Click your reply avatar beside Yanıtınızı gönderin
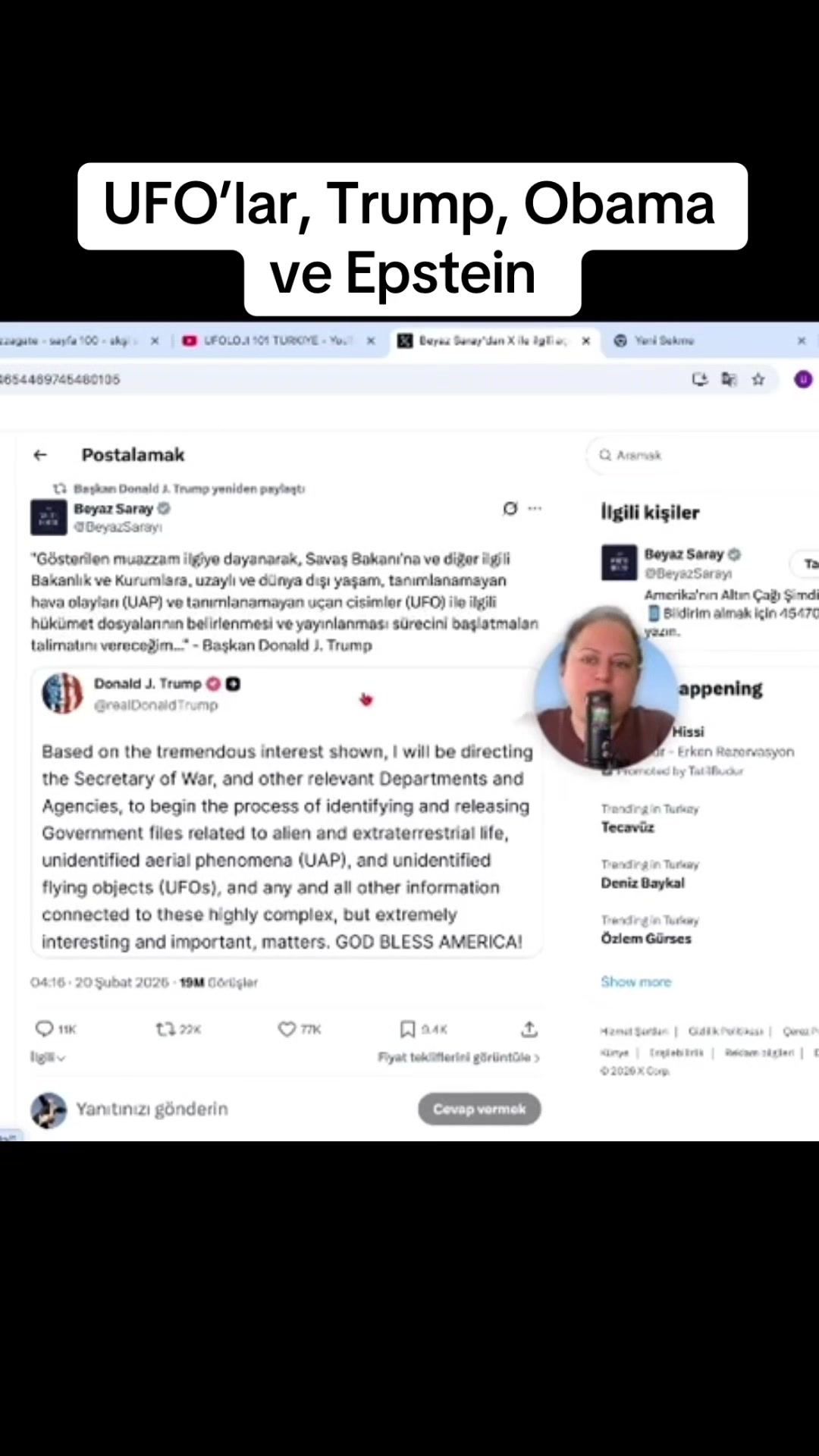Screen dimensions: 819x1456 (x=49, y=1110)
